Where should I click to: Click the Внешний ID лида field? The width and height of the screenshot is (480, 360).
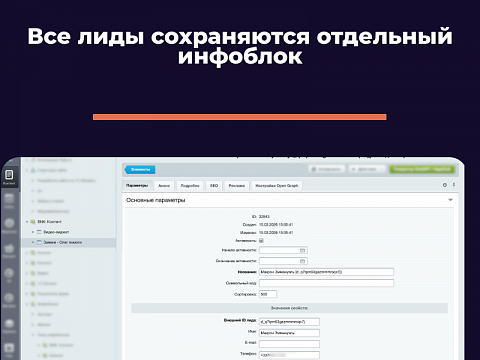pos(289,322)
